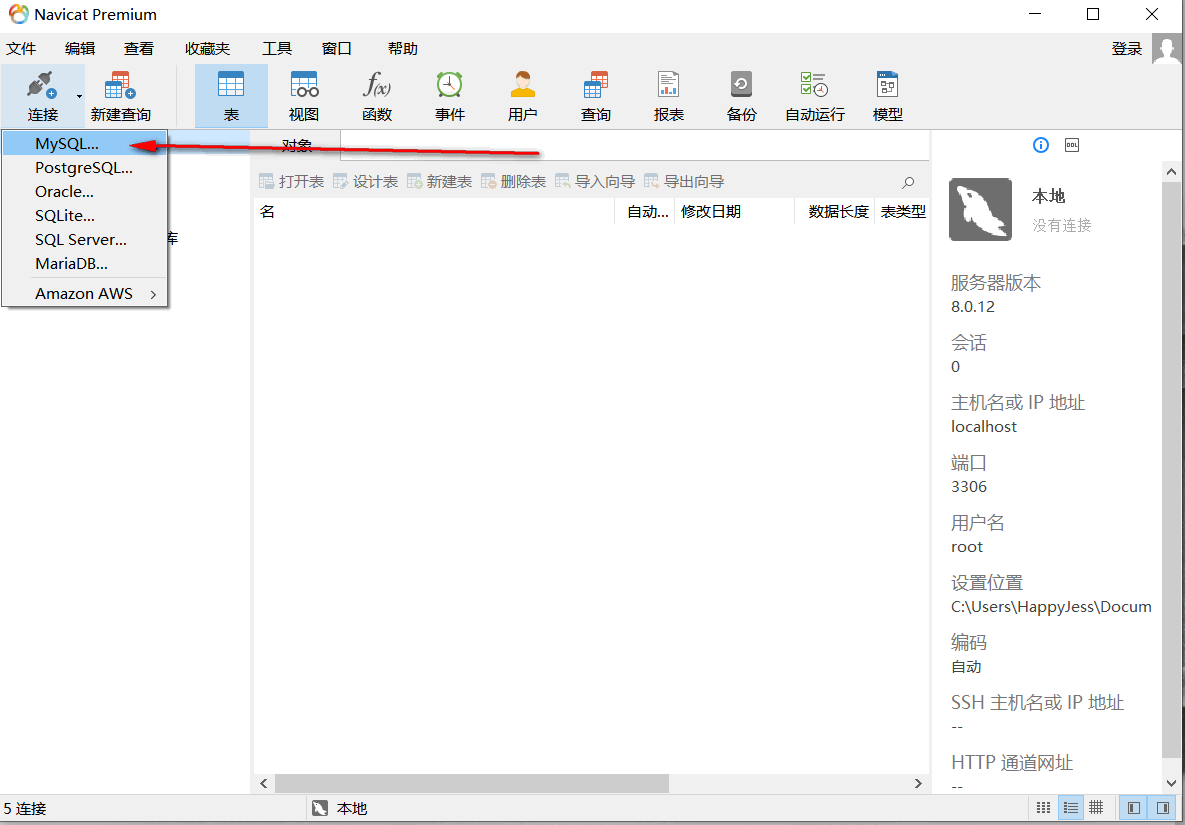1185x825 pixels.
Task: Show the DDL panel icon
Action: pyautogui.click(x=1072, y=144)
